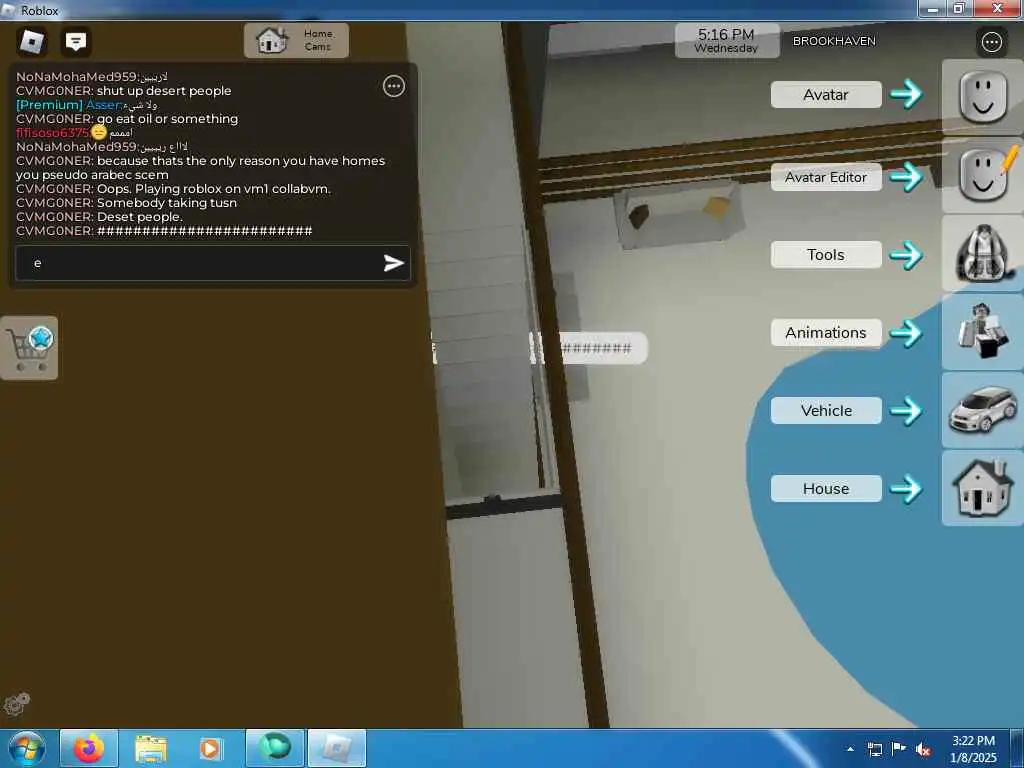This screenshot has height=768, width=1024.
Task: Open File Explorer from taskbar
Action: tap(151, 748)
